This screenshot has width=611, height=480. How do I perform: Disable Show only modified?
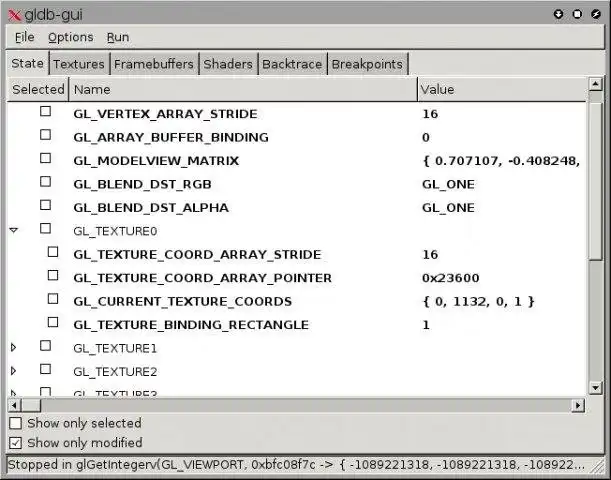tap(16, 443)
